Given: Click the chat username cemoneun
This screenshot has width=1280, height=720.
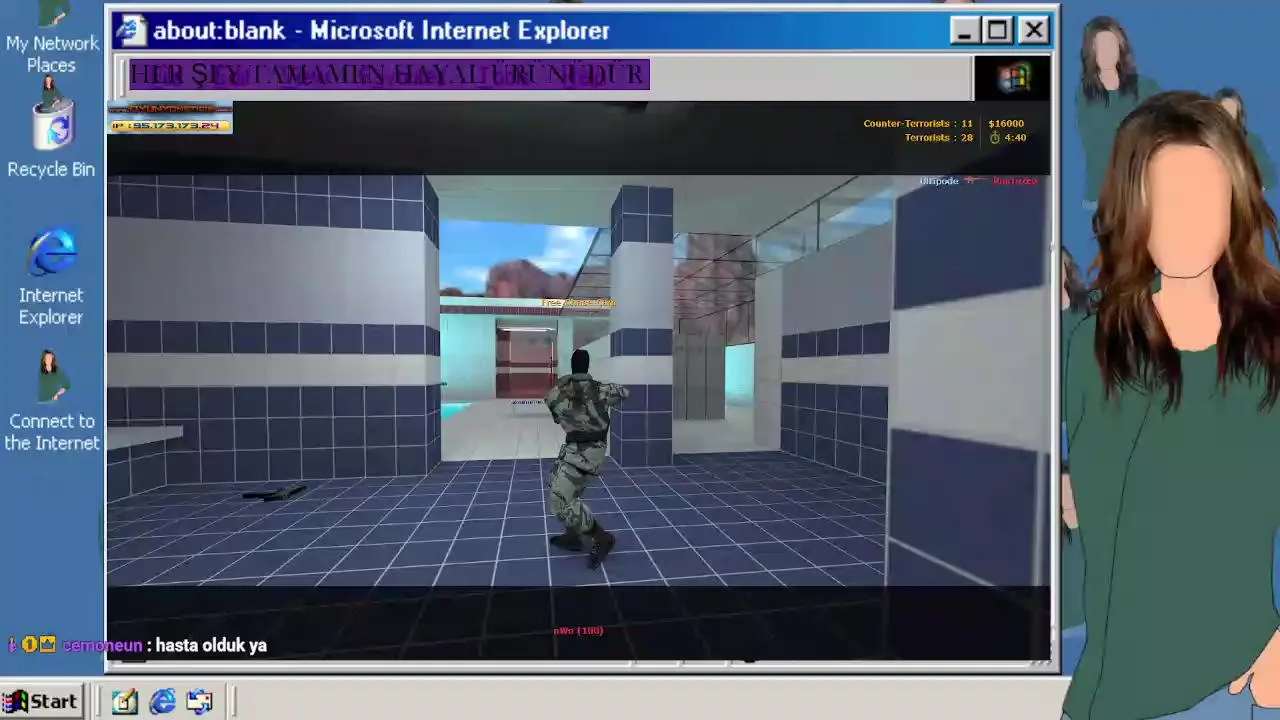Looking at the screenshot, I should pos(102,646).
